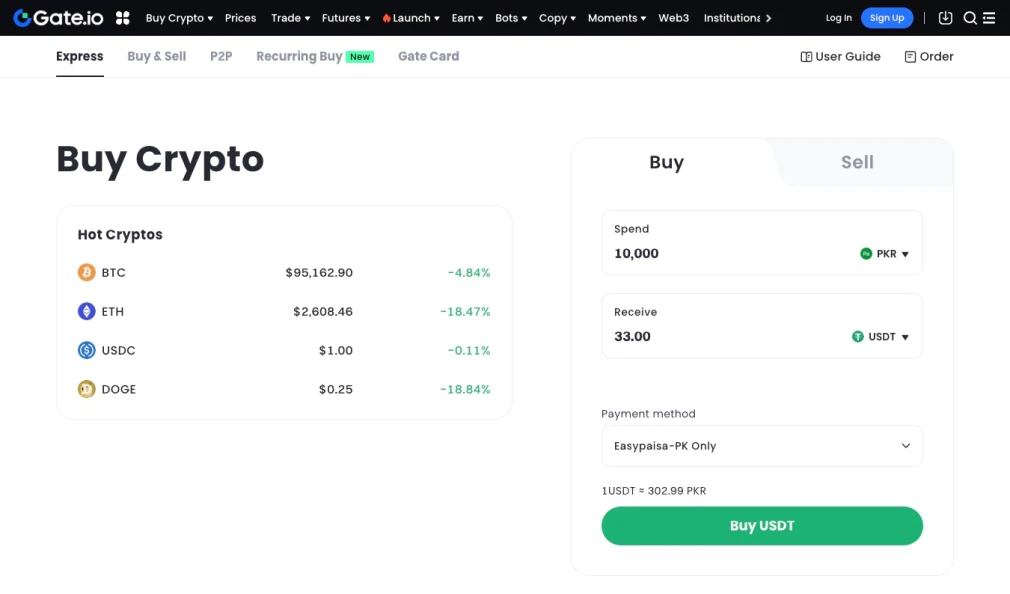The image size is (1010, 594).
Task: Open search using the magnifier icon
Action: 969,17
